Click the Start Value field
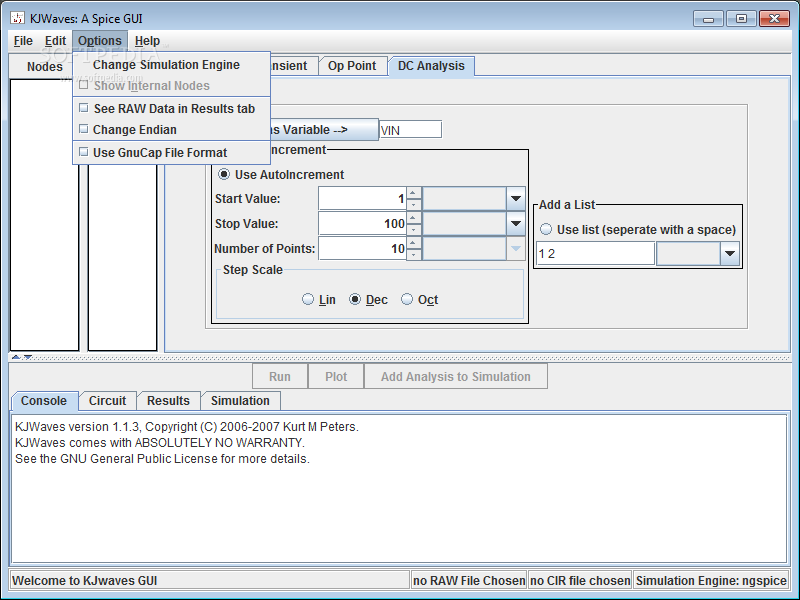 pos(362,198)
